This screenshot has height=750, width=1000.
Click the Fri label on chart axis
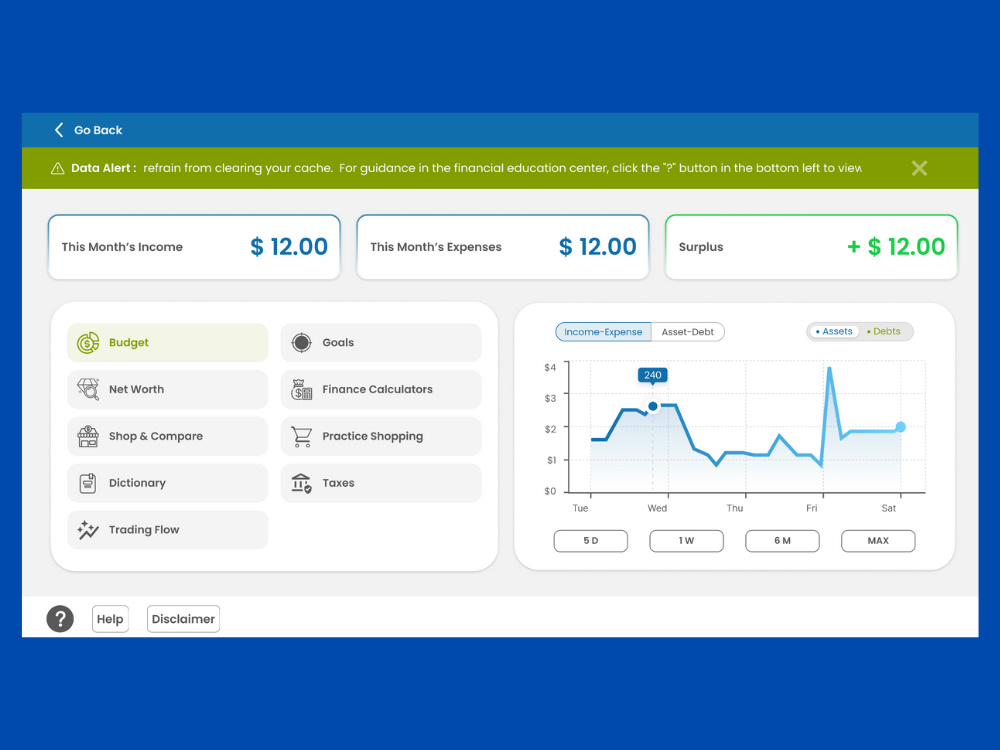coord(811,508)
